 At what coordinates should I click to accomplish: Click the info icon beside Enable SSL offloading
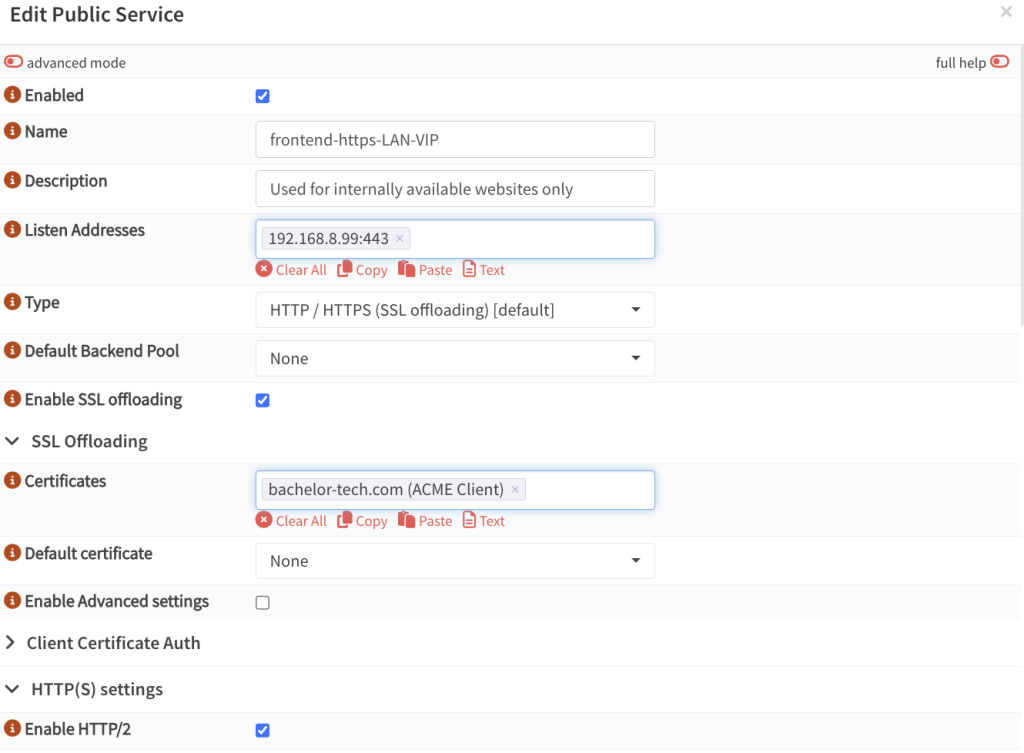click(x=12, y=399)
